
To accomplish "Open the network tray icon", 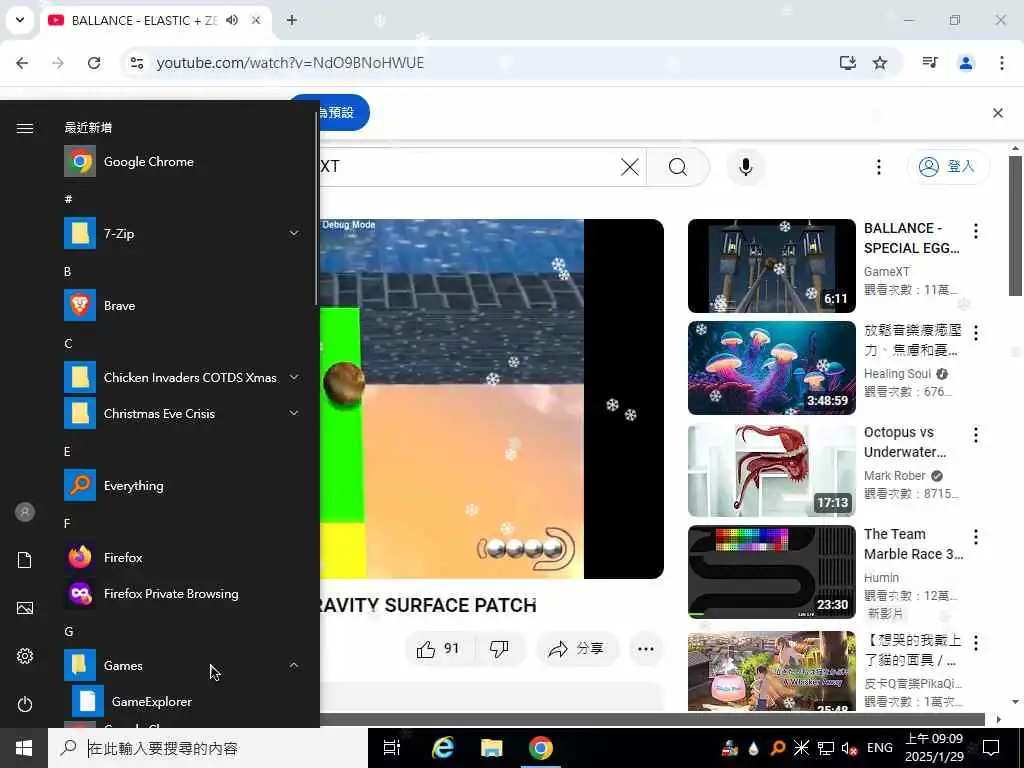I will (x=826, y=748).
